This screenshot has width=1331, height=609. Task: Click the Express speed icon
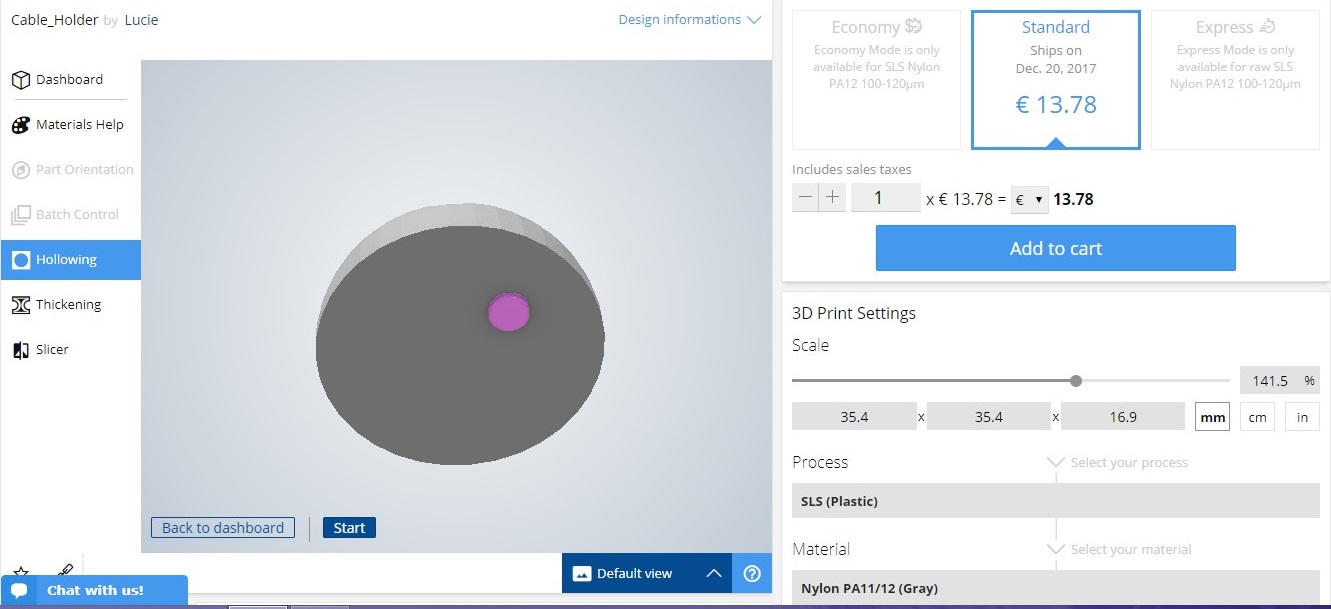(1268, 27)
